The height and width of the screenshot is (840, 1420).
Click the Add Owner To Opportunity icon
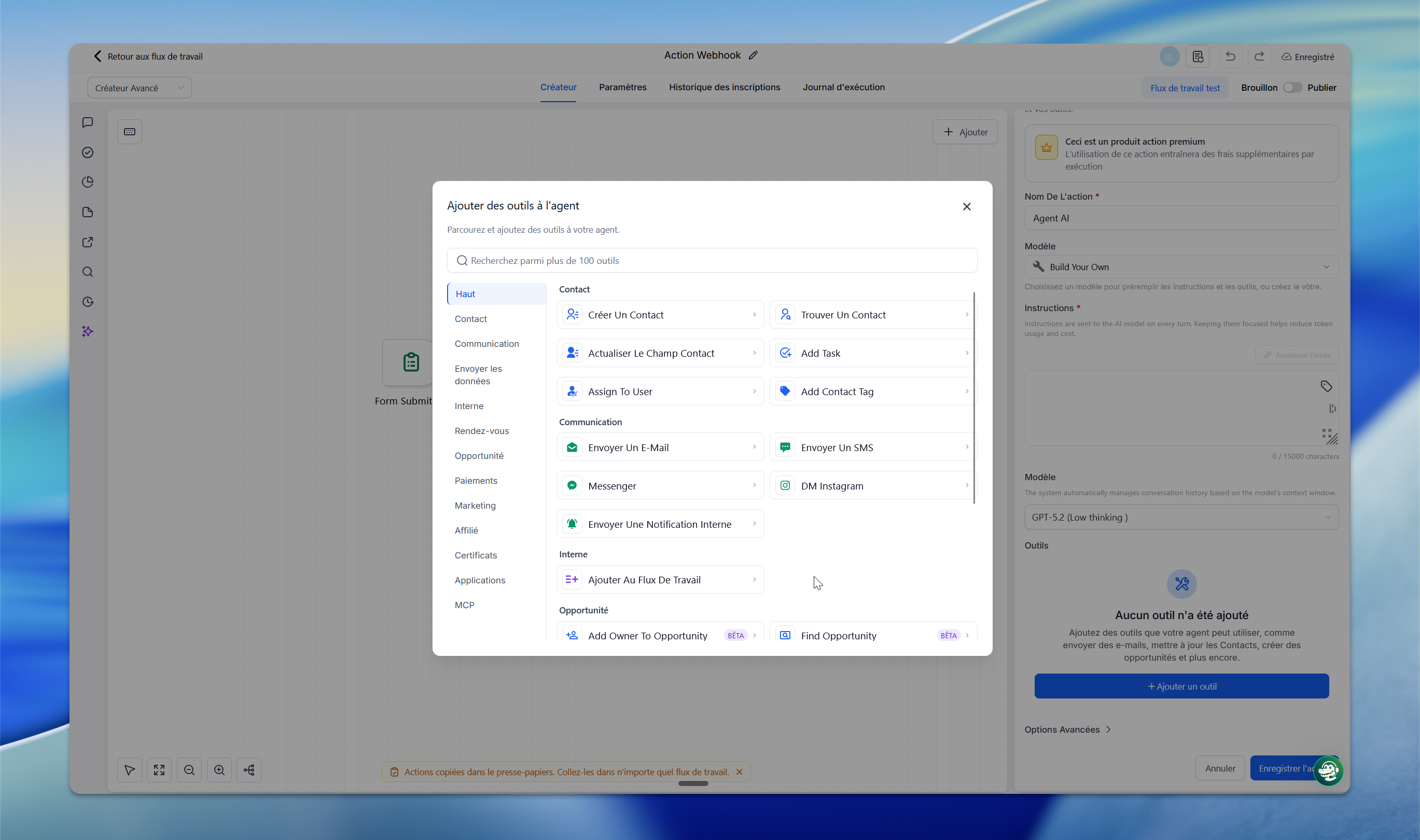[x=573, y=635]
